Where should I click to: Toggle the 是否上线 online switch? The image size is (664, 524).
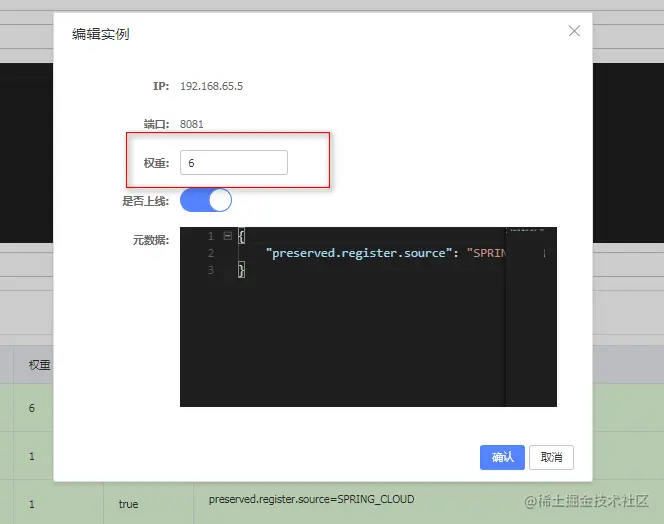point(206,200)
